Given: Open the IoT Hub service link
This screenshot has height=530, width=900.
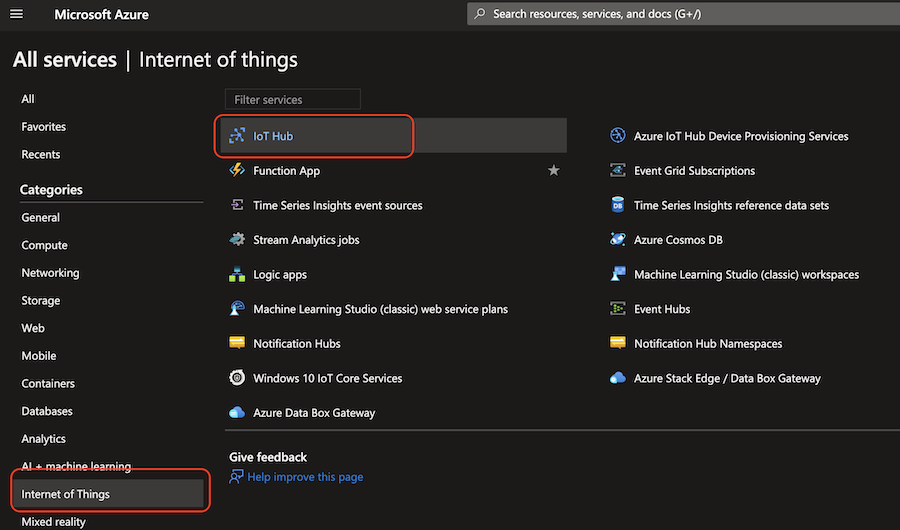Looking at the screenshot, I should pyautogui.click(x=273, y=136).
